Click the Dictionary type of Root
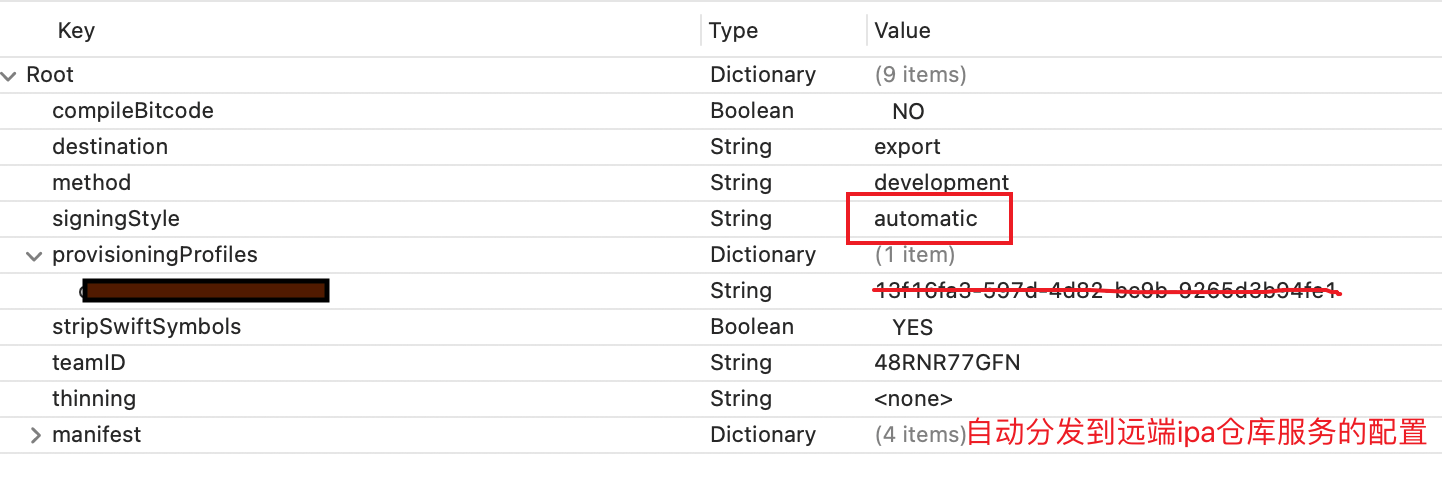 point(763,75)
